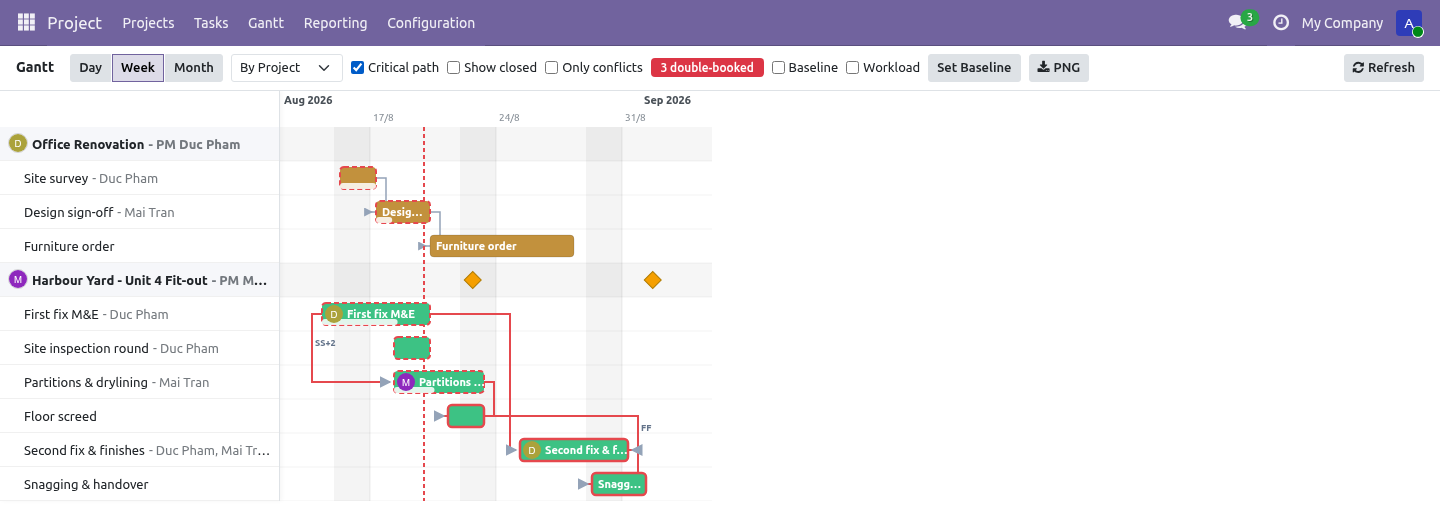Open the Gantt menu
The width and height of the screenshot is (1440, 525).
tap(266, 23)
